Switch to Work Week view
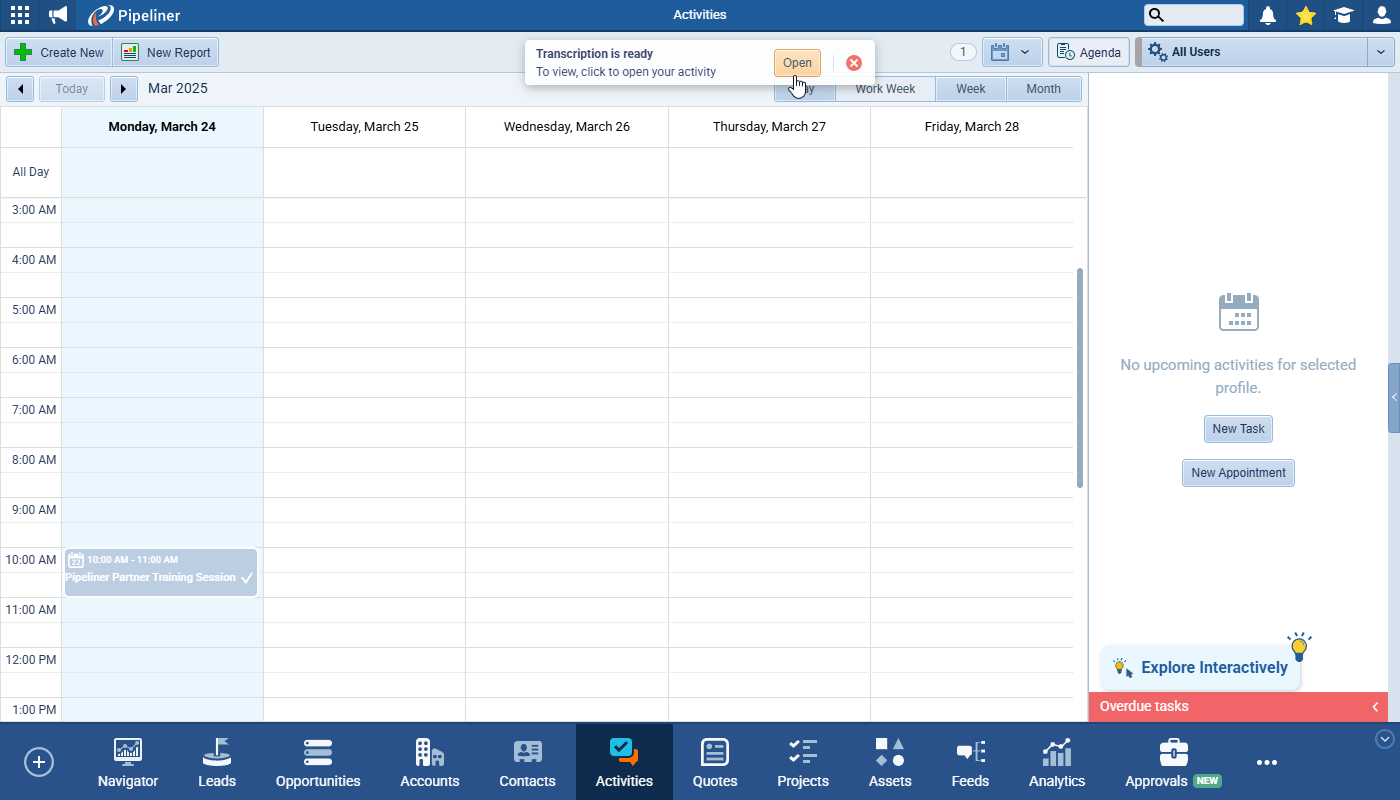 (x=885, y=89)
